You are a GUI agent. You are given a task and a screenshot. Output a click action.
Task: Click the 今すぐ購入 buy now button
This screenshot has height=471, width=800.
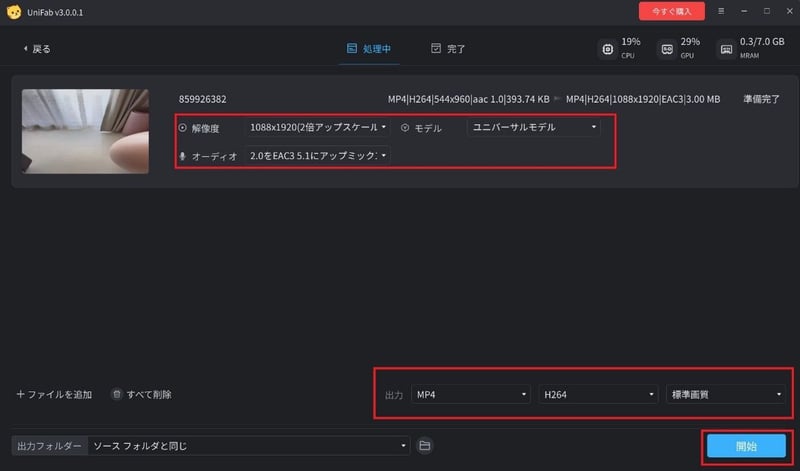coord(671,11)
